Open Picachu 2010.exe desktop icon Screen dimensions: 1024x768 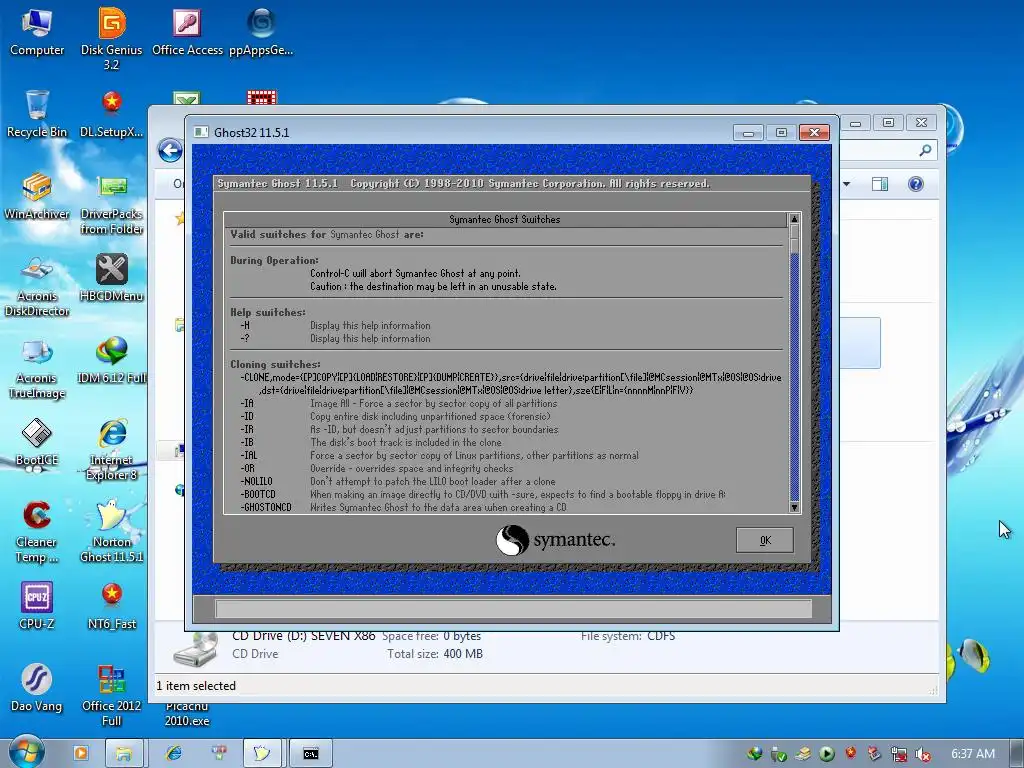click(187, 713)
